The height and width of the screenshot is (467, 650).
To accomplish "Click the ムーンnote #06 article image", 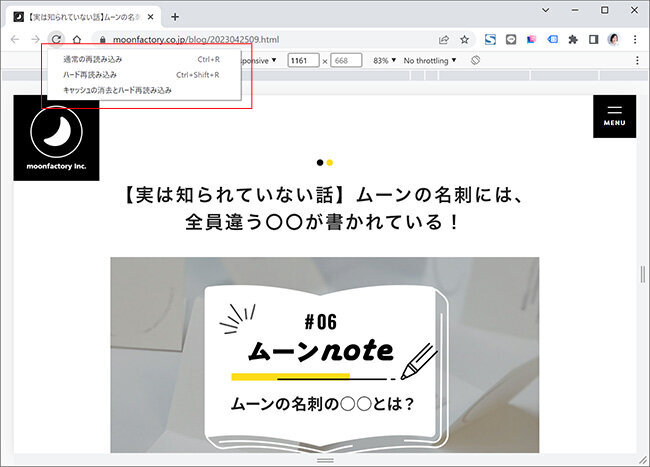I will pos(325,355).
